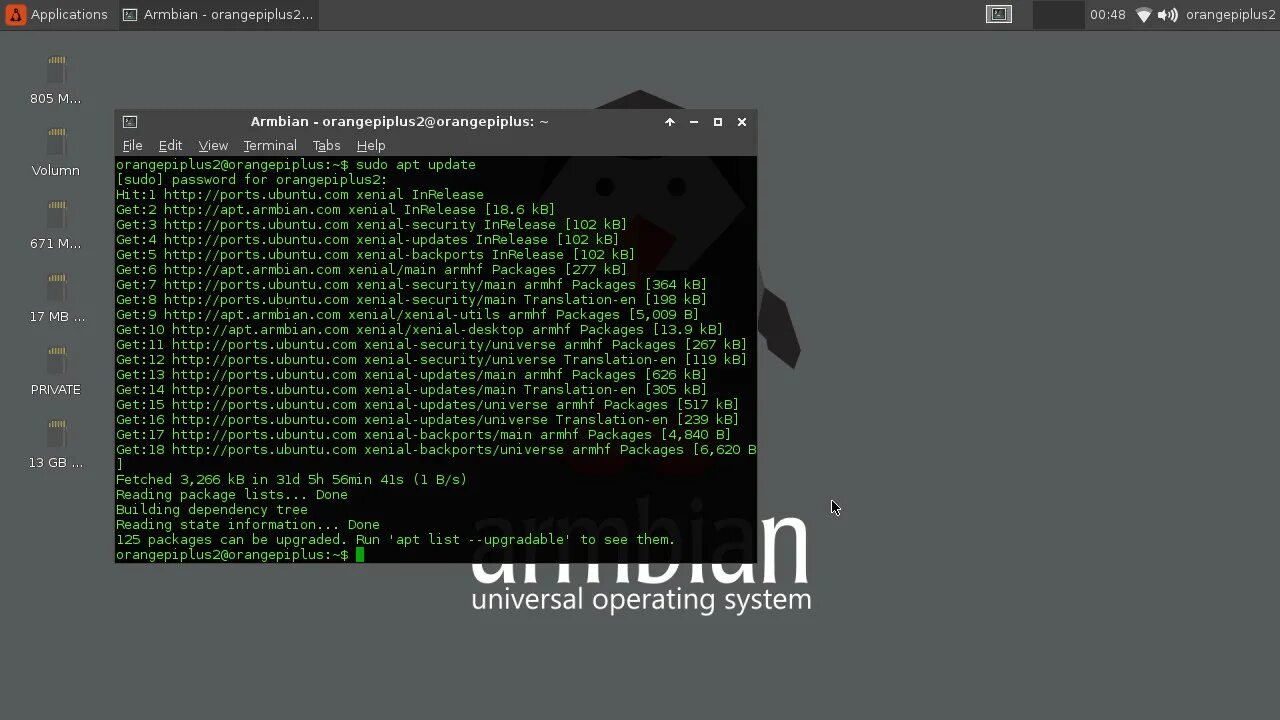Minimize the terminal window
Viewport: 1280px width, 720px height.
(x=694, y=121)
